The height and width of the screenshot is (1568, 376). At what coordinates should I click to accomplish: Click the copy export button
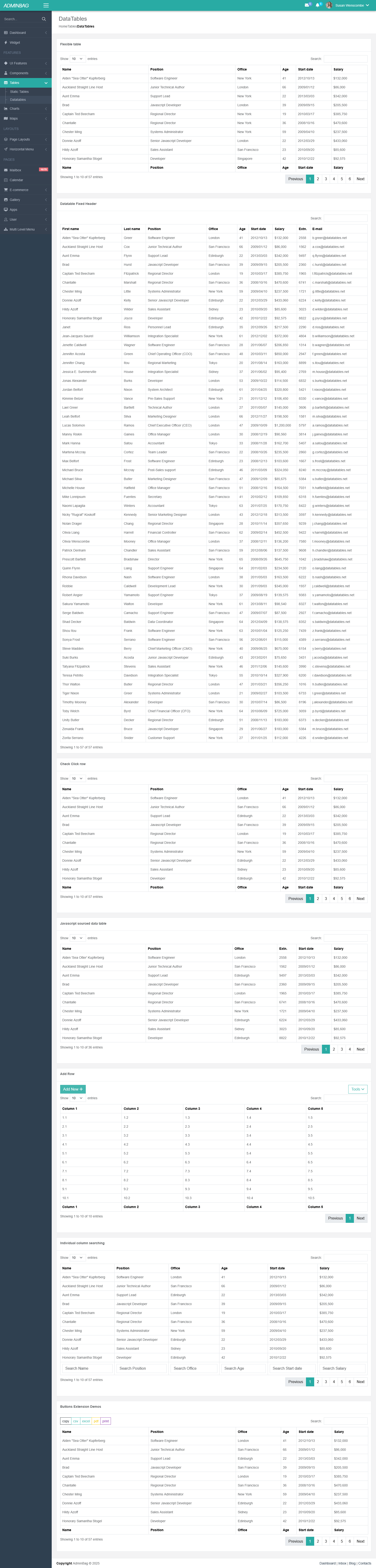click(66, 1421)
